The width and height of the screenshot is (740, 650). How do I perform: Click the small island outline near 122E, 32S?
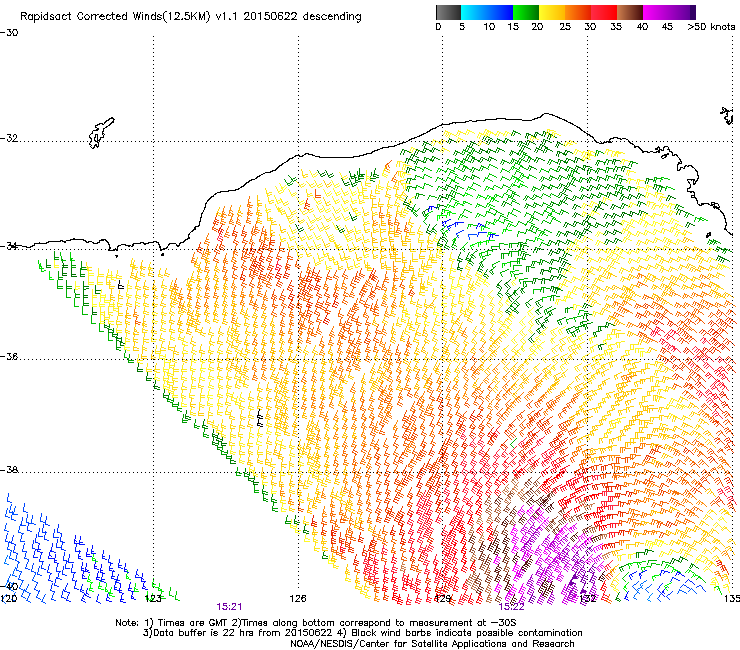point(101,133)
